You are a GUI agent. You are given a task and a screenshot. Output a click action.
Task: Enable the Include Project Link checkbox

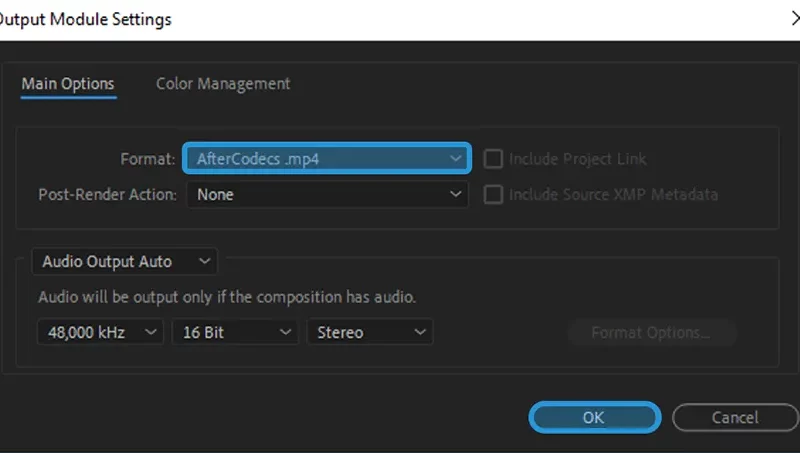pyautogui.click(x=493, y=159)
